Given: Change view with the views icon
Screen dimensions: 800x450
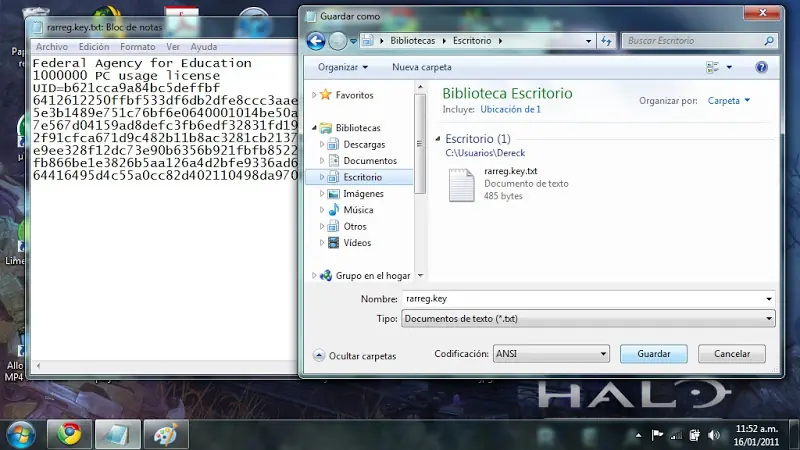Looking at the screenshot, I should pyautogui.click(x=712, y=67).
